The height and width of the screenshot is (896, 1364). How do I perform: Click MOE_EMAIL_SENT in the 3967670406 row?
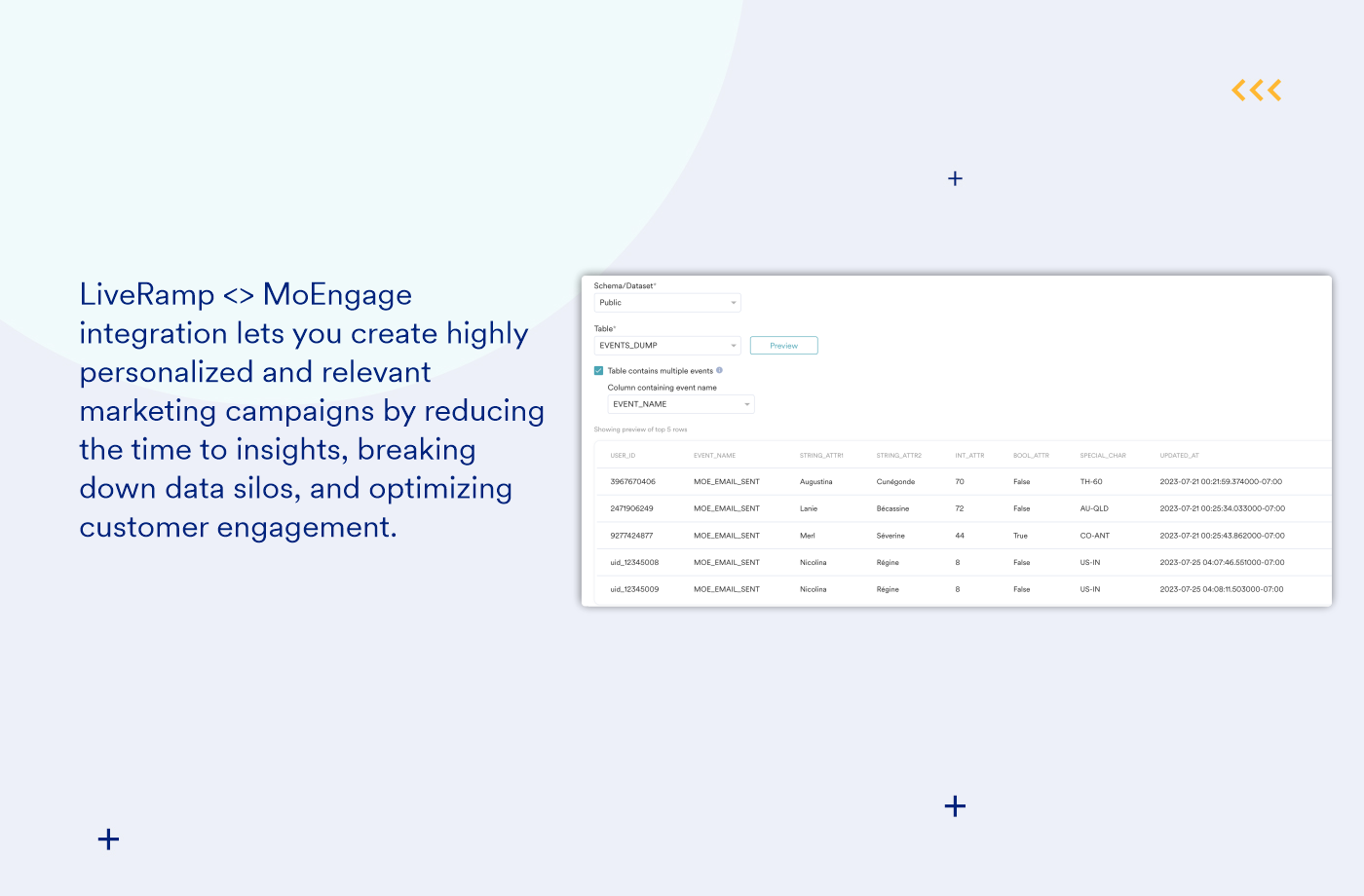click(727, 482)
